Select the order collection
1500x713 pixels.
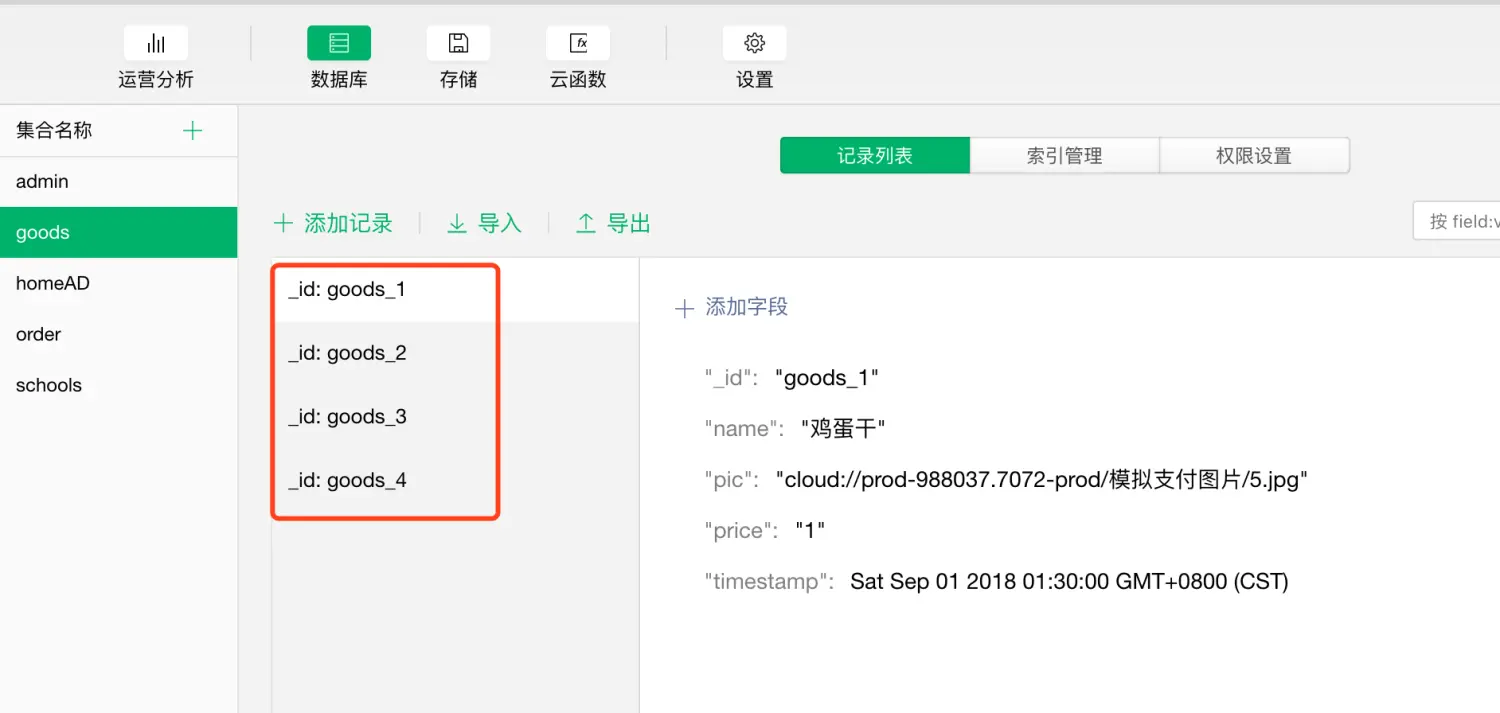[x=38, y=334]
